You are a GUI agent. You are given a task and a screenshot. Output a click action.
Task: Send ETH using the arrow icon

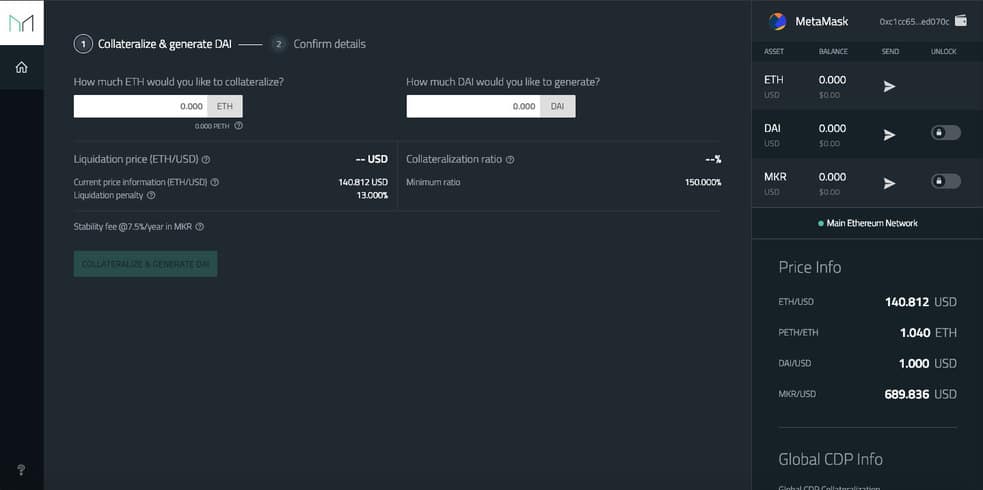click(x=889, y=86)
